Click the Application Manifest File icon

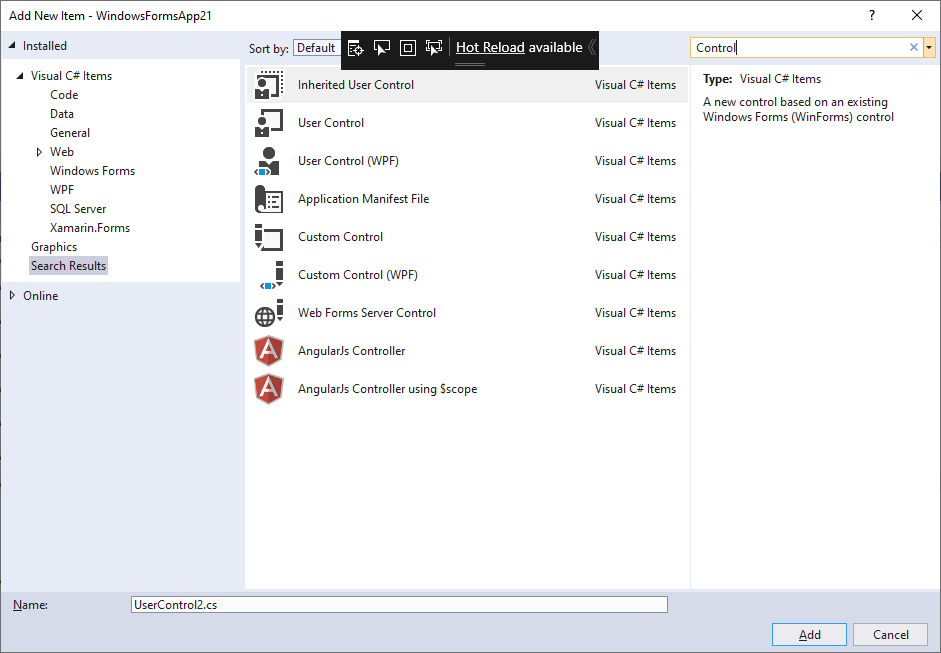click(269, 199)
